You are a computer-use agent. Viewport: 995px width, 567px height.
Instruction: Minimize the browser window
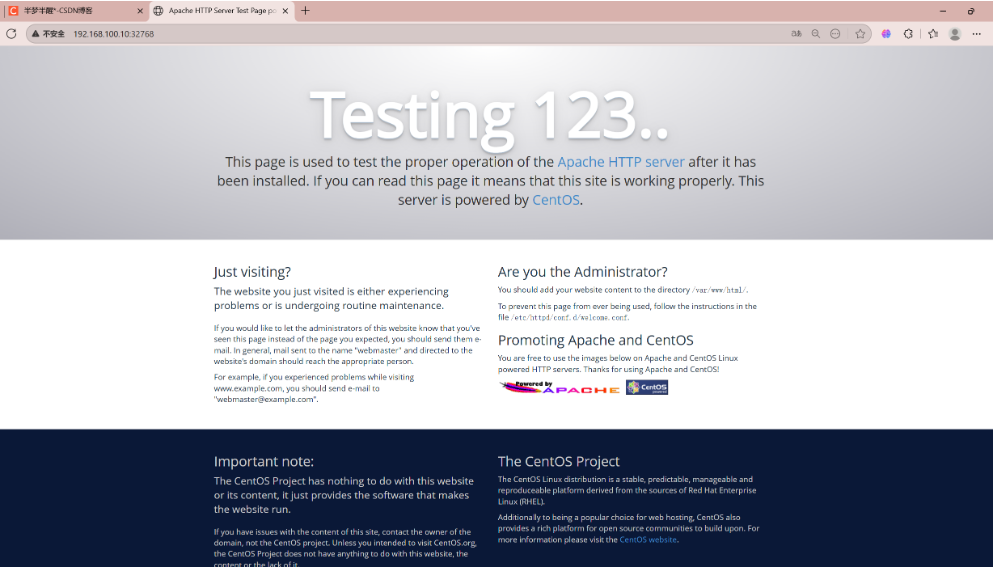[942, 11]
